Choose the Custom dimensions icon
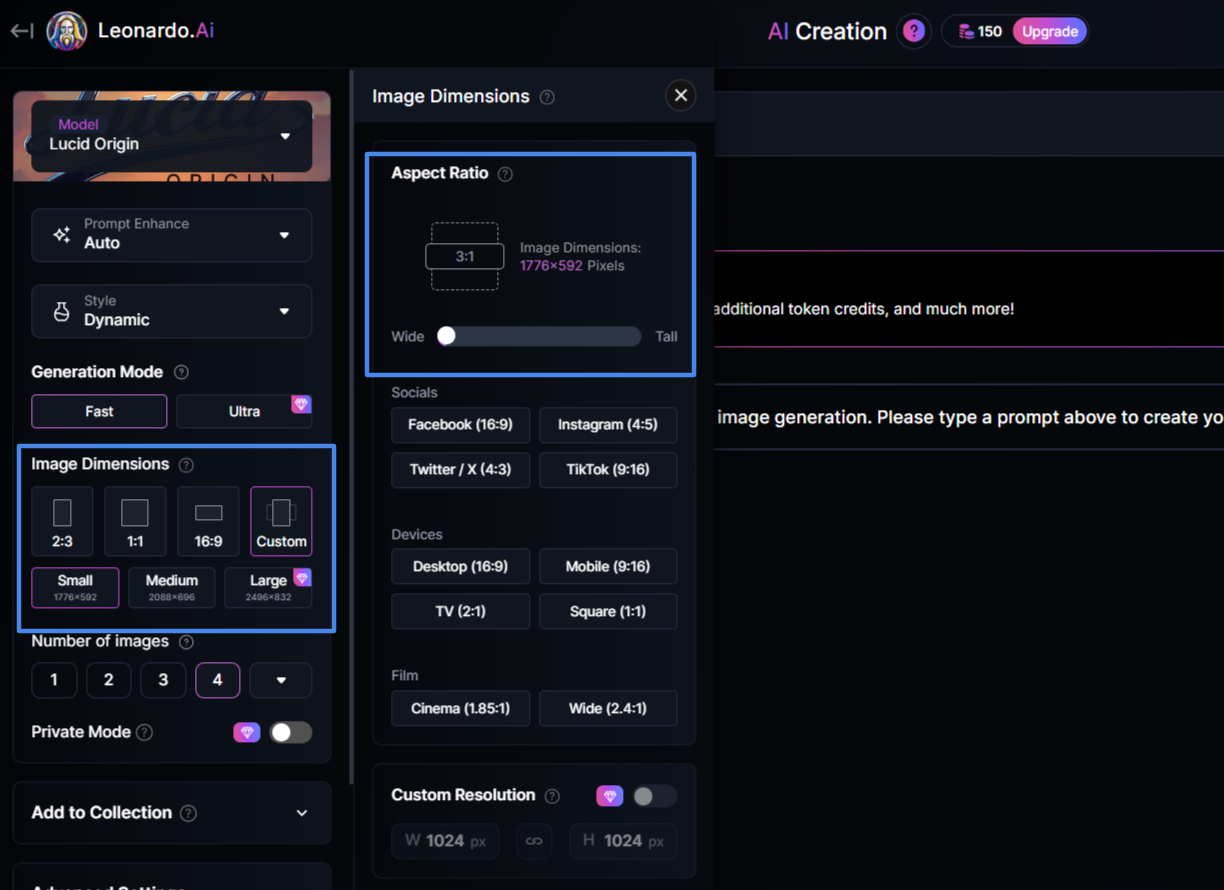Image resolution: width=1224 pixels, height=890 pixels. tap(281, 520)
